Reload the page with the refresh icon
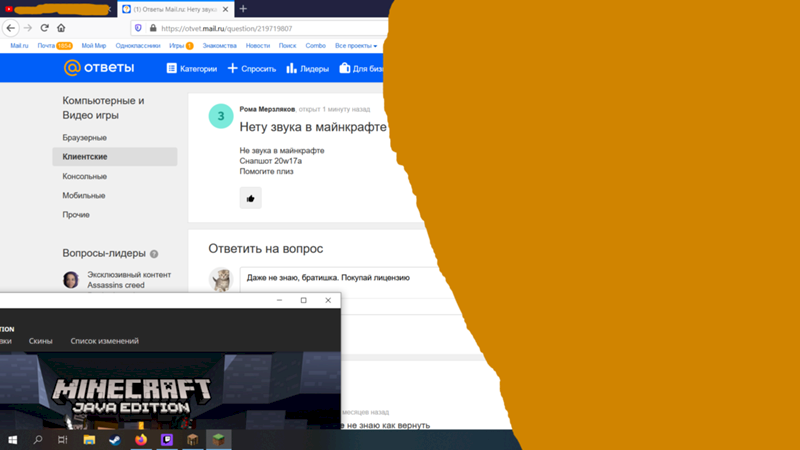This screenshot has width=800, height=450. pyautogui.click(x=44, y=28)
